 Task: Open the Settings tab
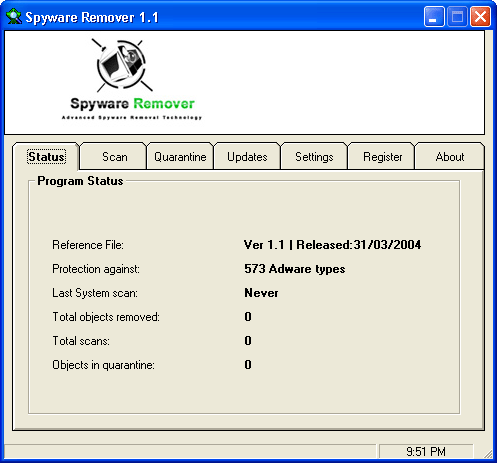coord(314,156)
